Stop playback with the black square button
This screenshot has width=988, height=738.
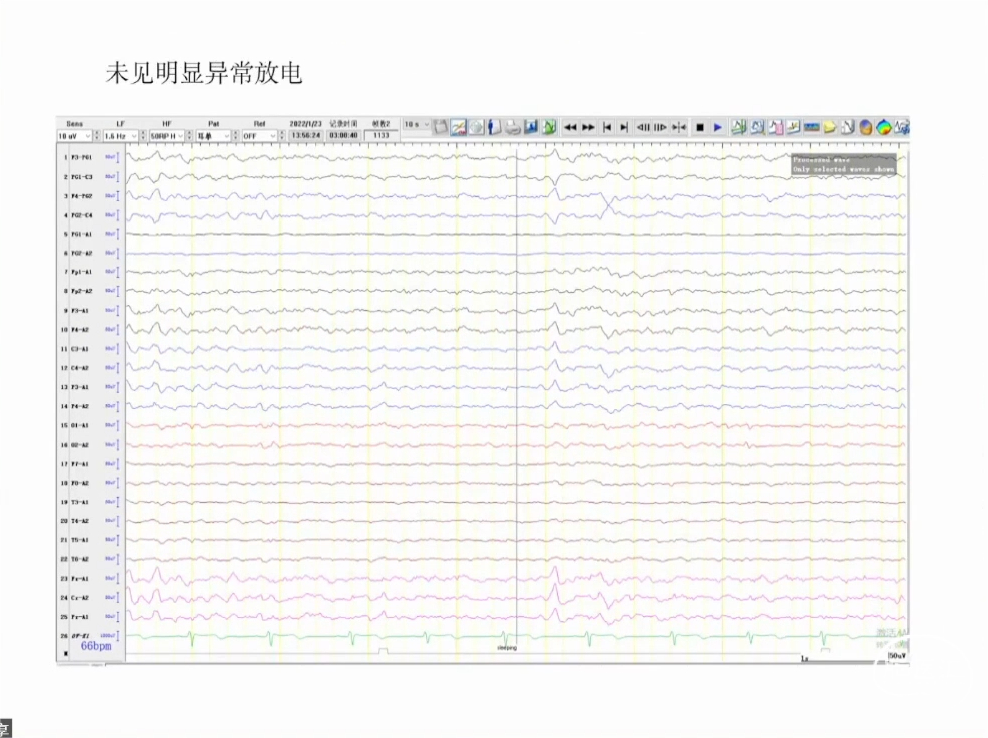700,127
